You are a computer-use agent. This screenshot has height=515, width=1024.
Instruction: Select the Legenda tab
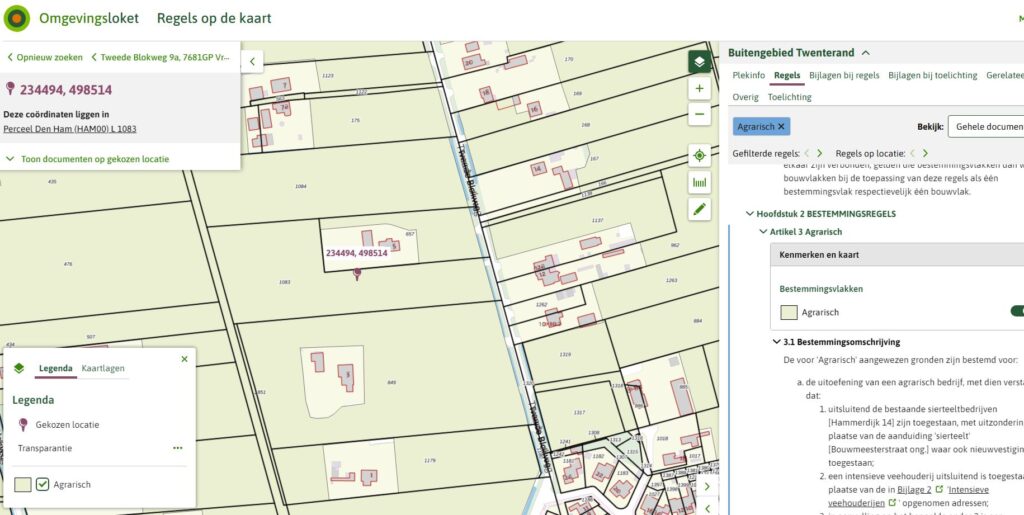[56, 368]
